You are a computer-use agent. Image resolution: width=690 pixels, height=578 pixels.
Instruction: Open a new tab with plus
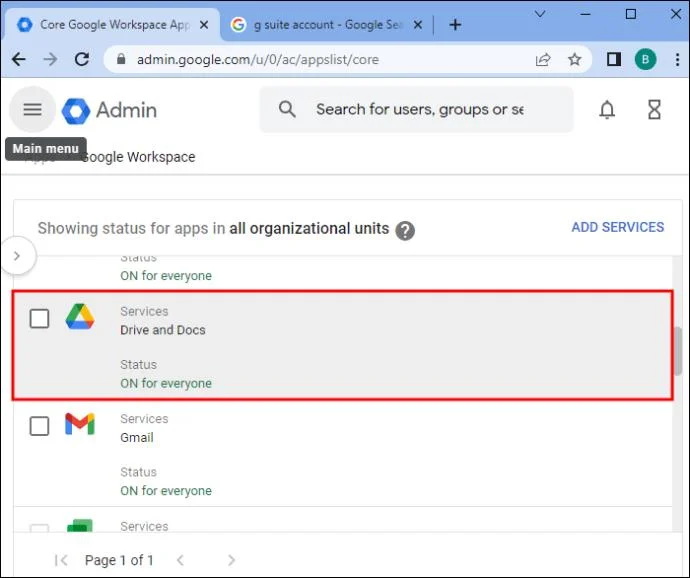pos(455,24)
